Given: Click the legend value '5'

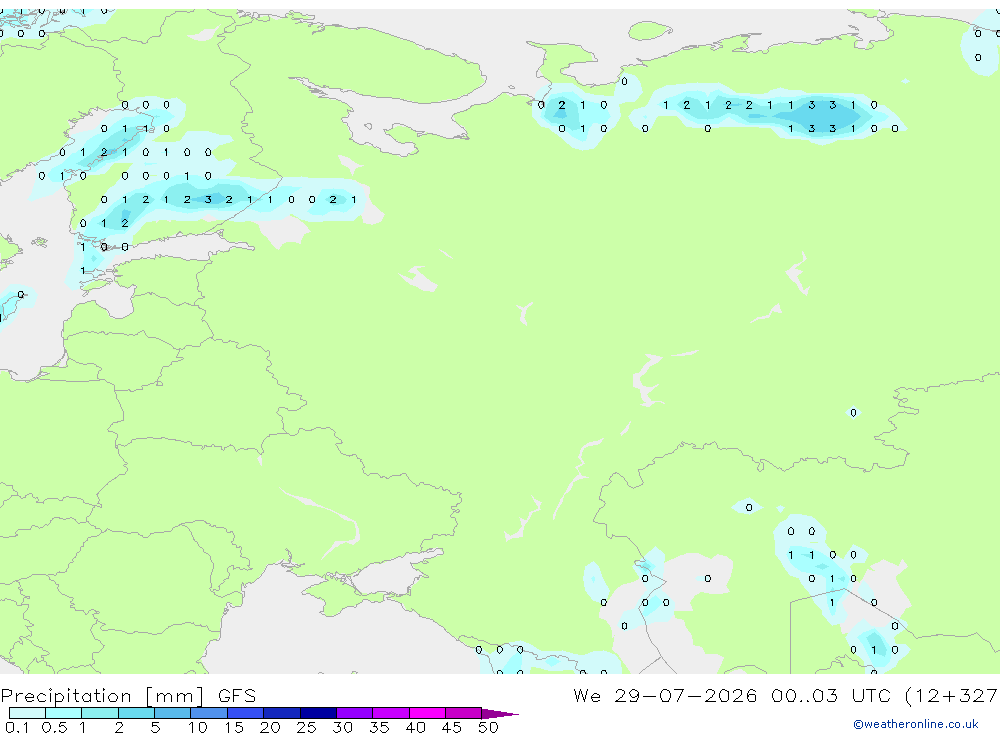Looking at the screenshot, I should (x=155, y=727).
